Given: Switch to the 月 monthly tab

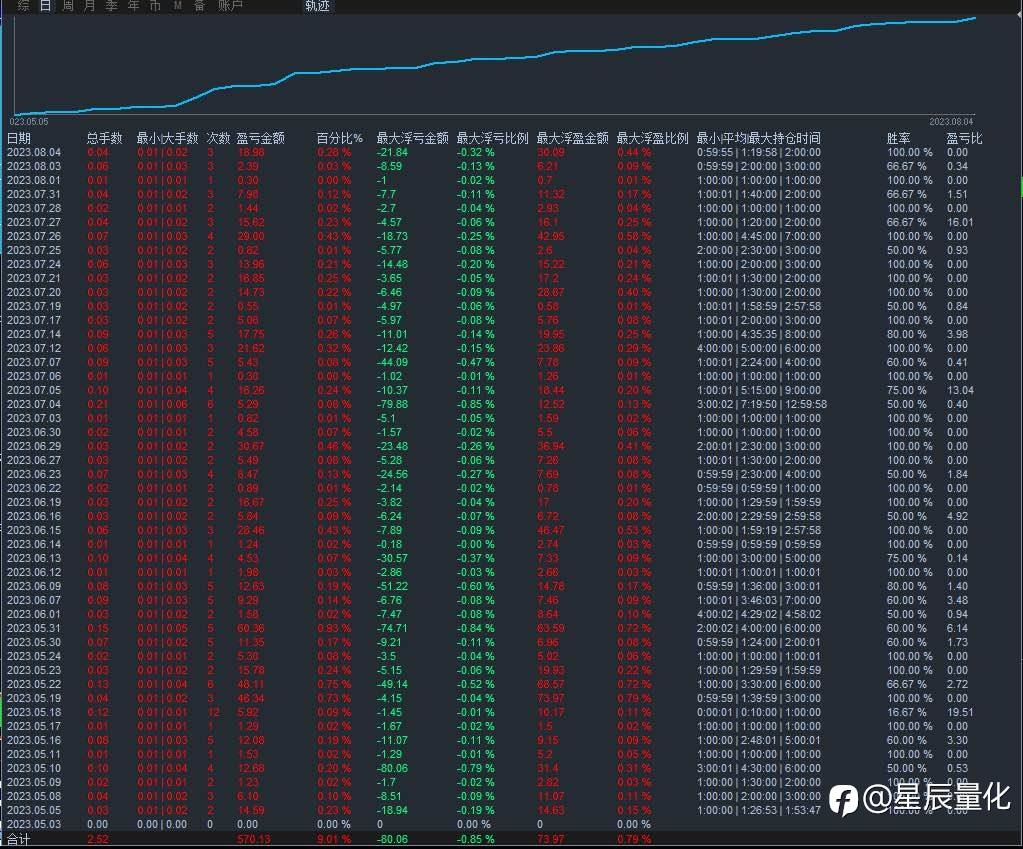Looking at the screenshot, I should coord(90,6).
